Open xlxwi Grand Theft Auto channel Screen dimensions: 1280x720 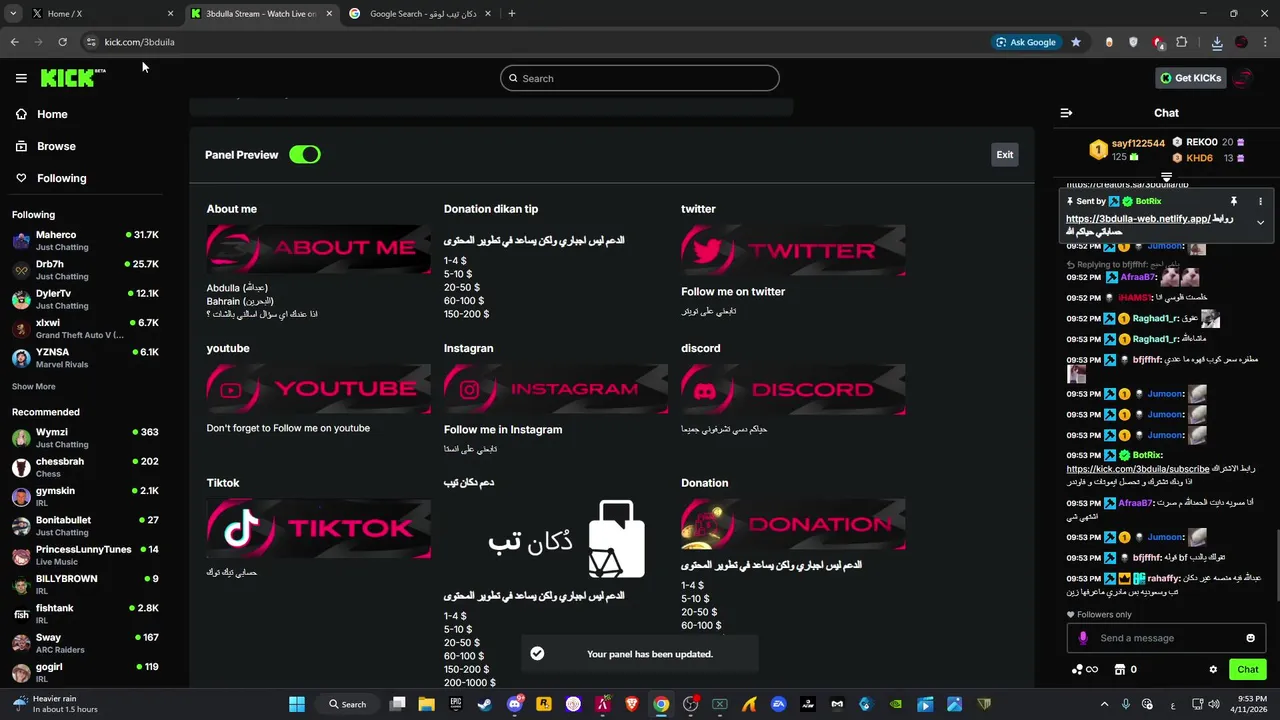point(85,328)
